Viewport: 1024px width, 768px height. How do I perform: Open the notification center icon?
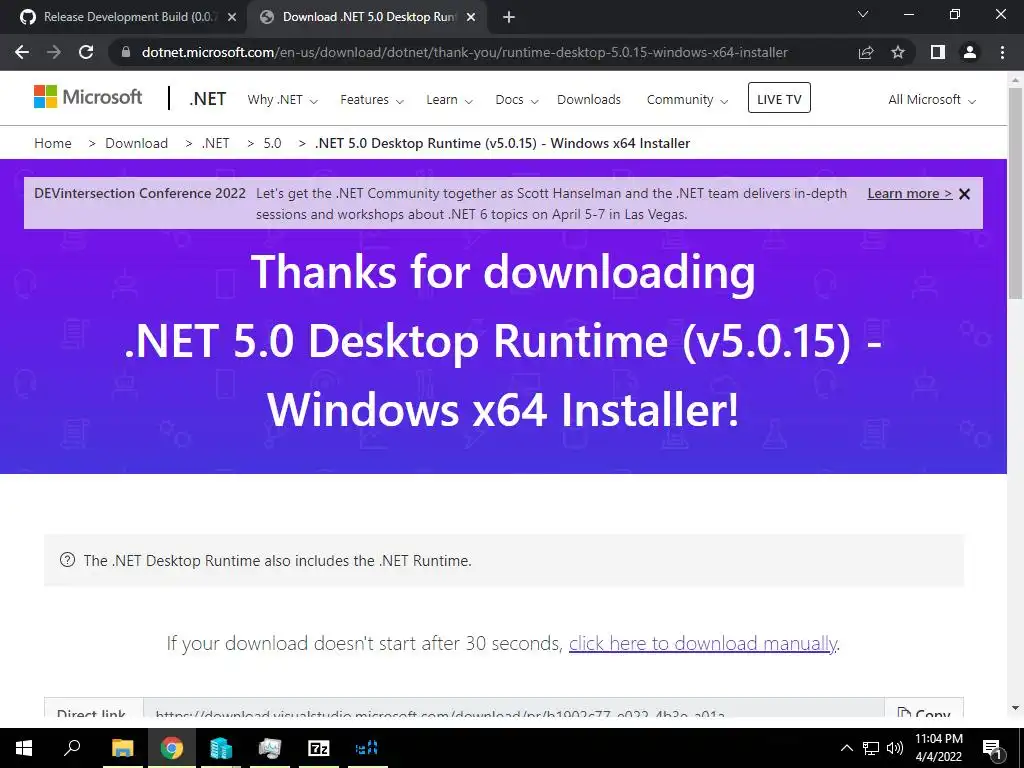[x=993, y=749]
